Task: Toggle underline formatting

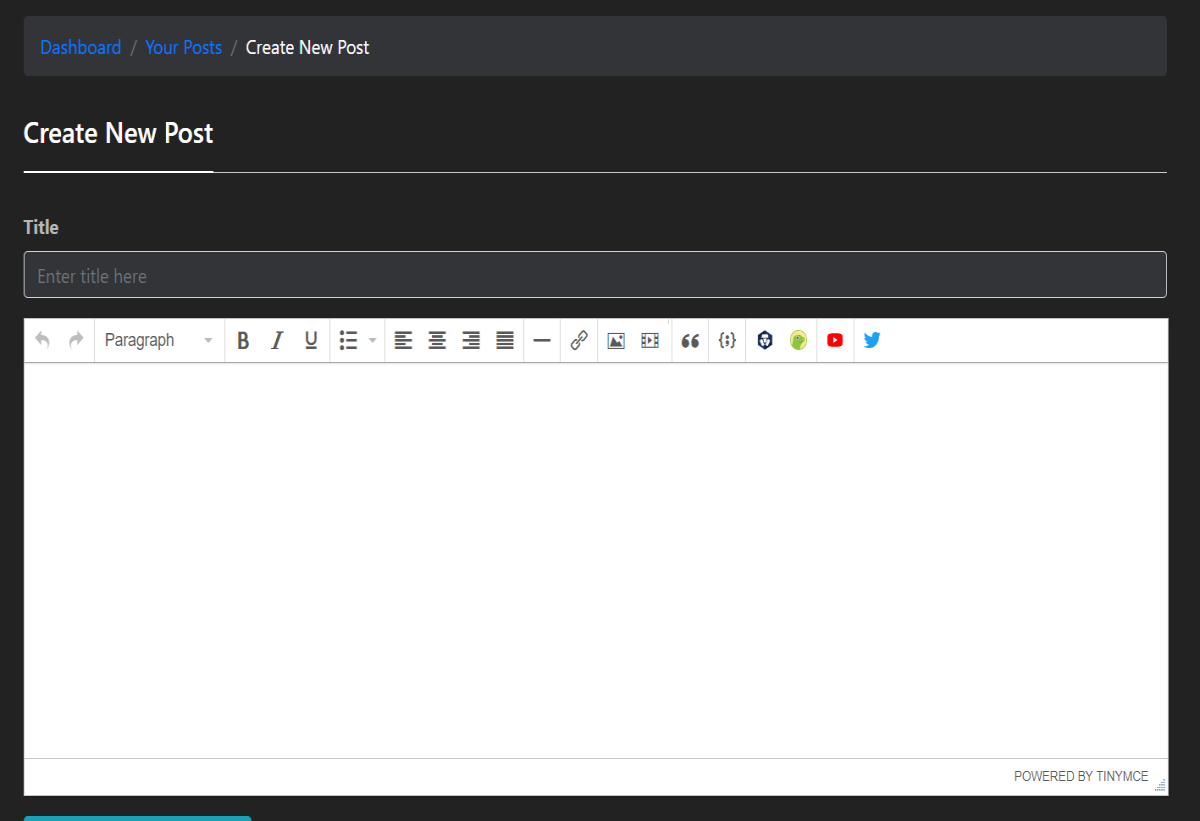Action: tap(311, 340)
